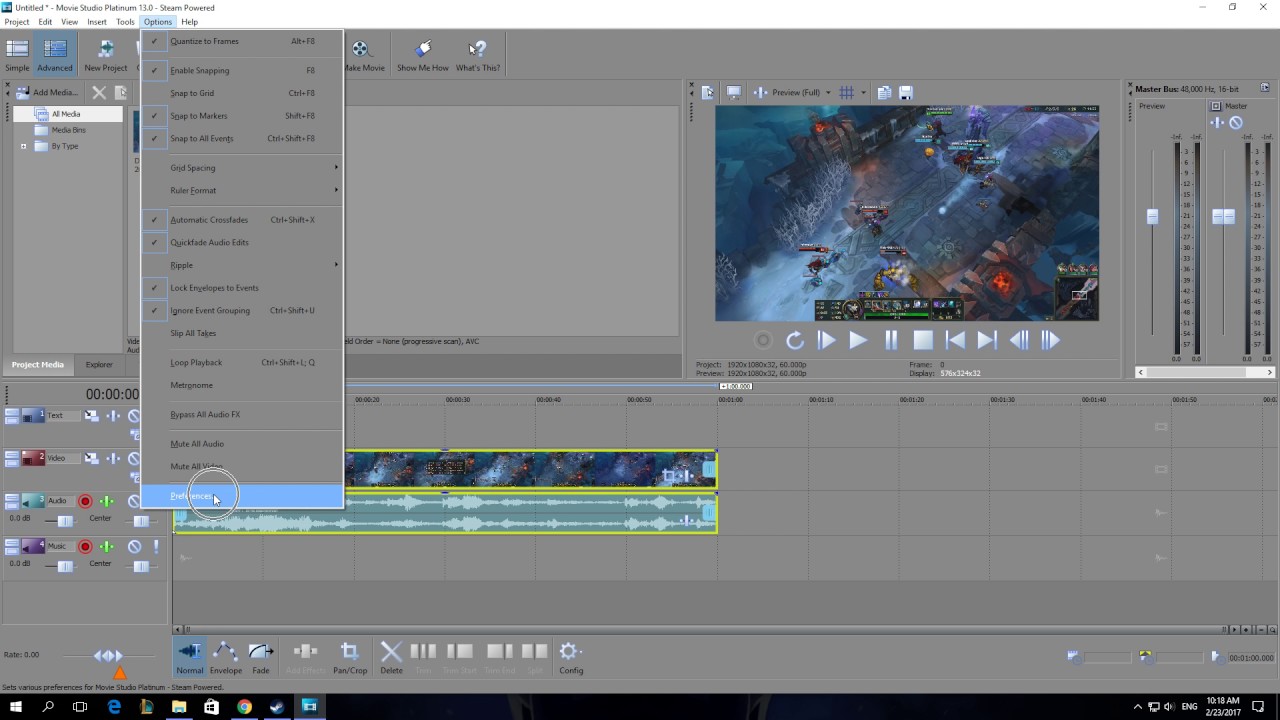Choose the Envelope edit tool

[x=225, y=657]
